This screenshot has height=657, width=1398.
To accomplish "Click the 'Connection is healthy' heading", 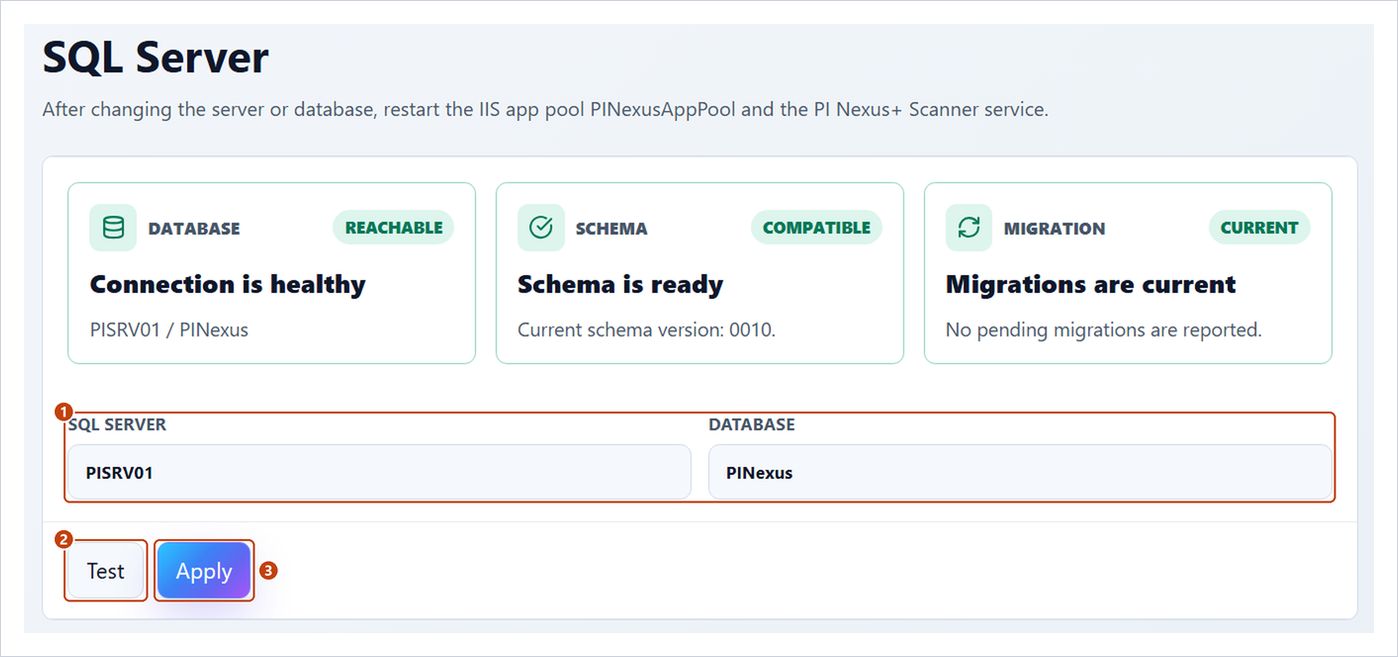I will click(x=228, y=285).
